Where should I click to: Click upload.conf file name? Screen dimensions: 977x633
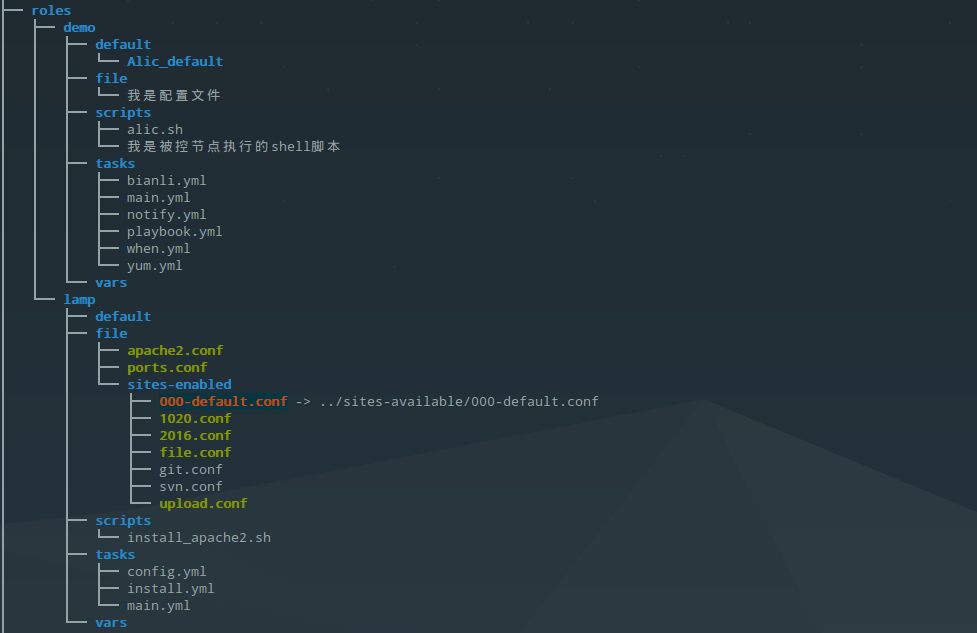203,503
